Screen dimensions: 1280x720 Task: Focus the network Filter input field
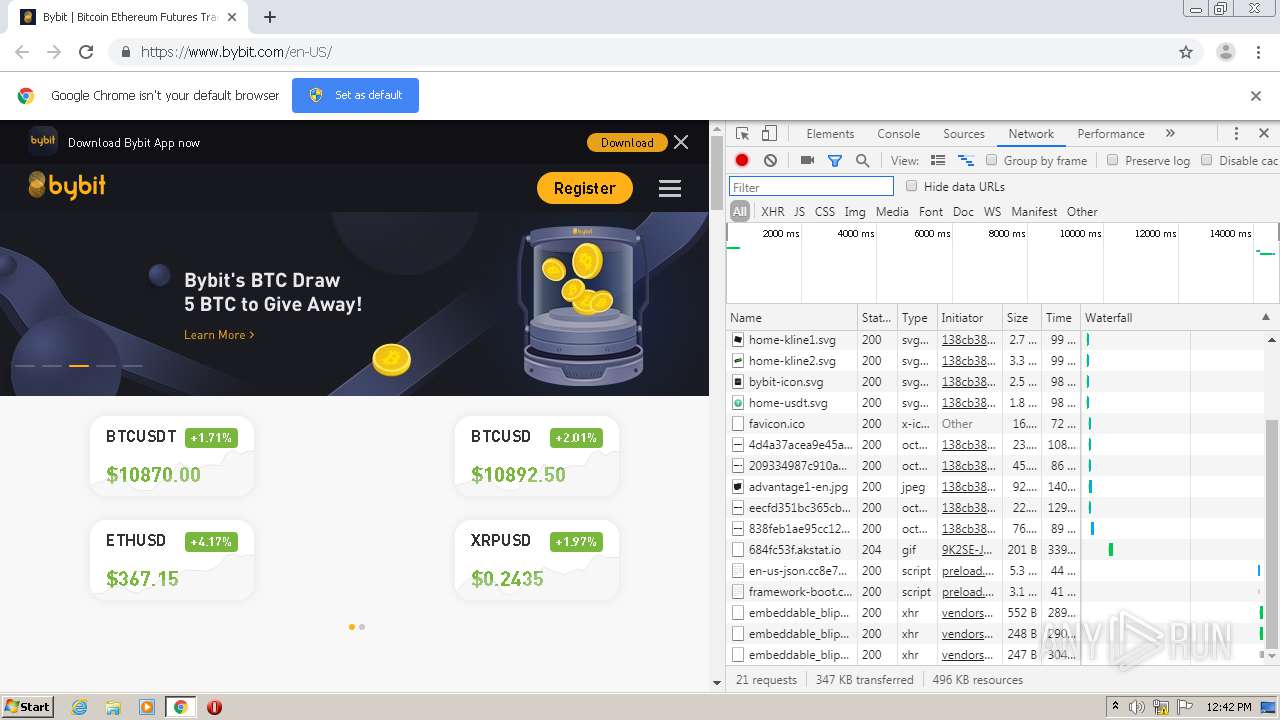tap(811, 187)
